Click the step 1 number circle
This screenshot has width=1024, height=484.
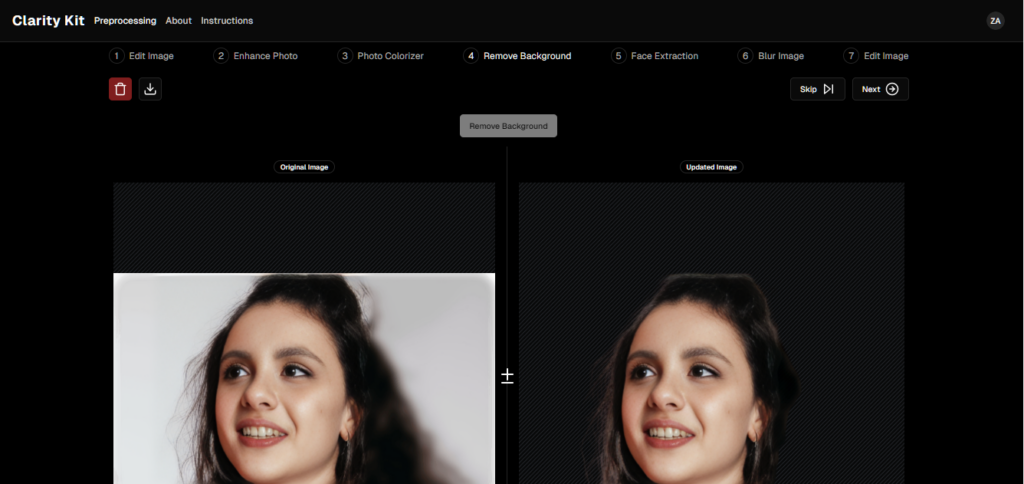click(117, 56)
